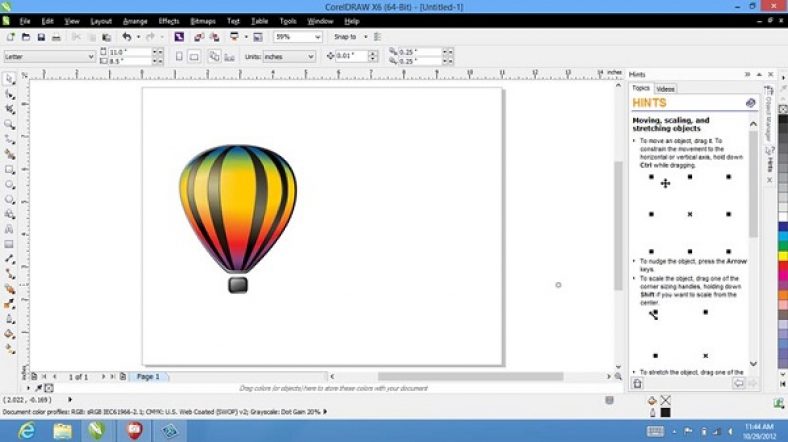The image size is (788, 442).
Task: Select the Freehand tool
Action: pyautogui.click(x=9, y=139)
